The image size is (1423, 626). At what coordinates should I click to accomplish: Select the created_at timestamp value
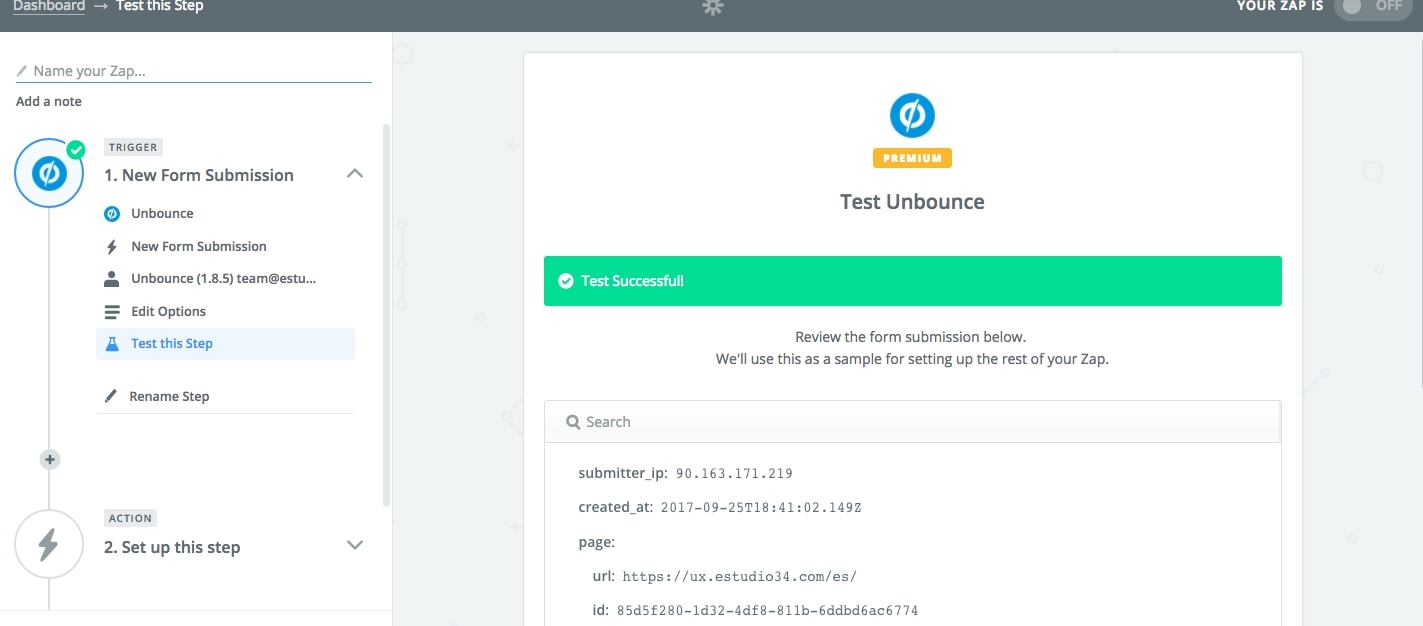761,508
